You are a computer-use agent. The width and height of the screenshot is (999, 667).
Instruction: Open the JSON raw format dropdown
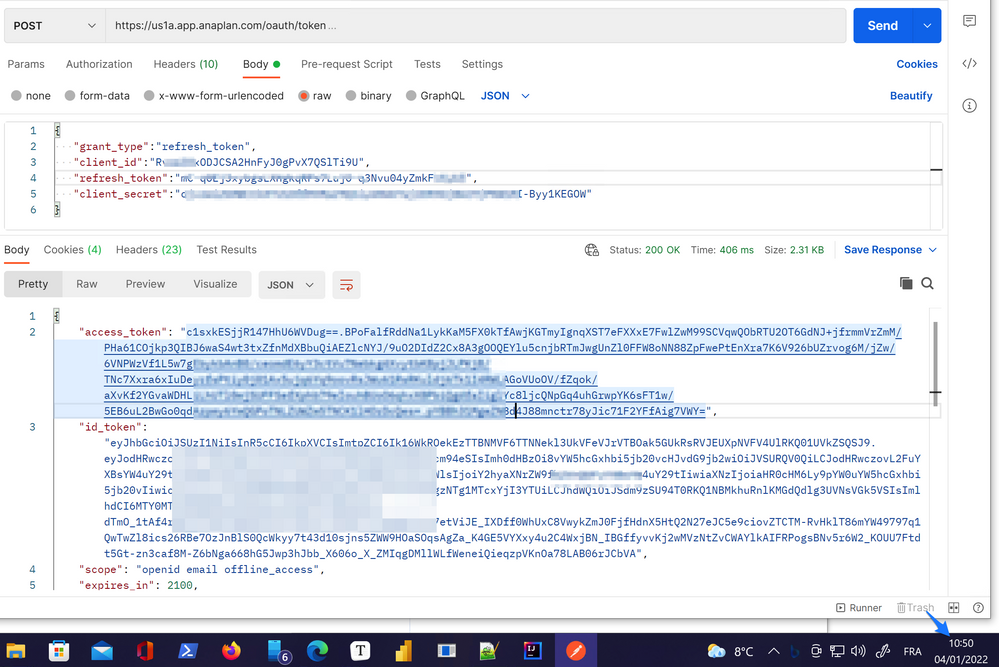coord(505,96)
